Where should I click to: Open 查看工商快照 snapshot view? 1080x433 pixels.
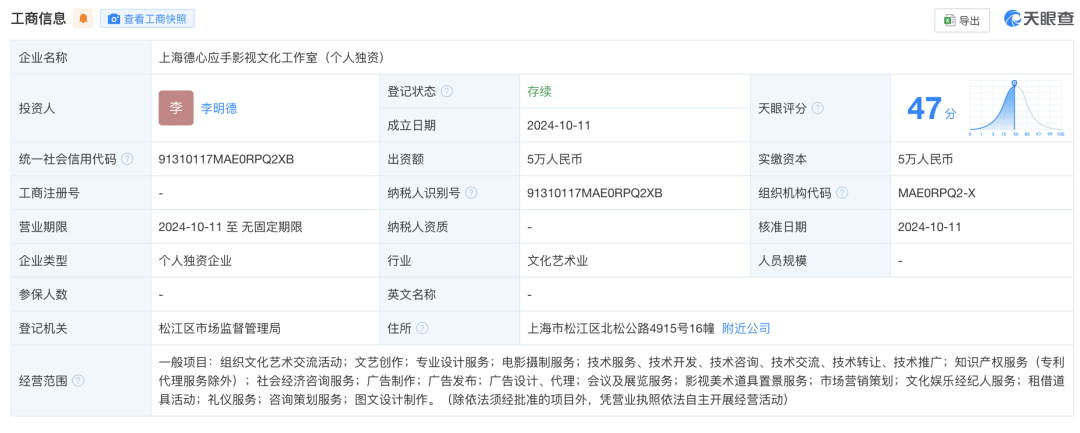point(146,18)
